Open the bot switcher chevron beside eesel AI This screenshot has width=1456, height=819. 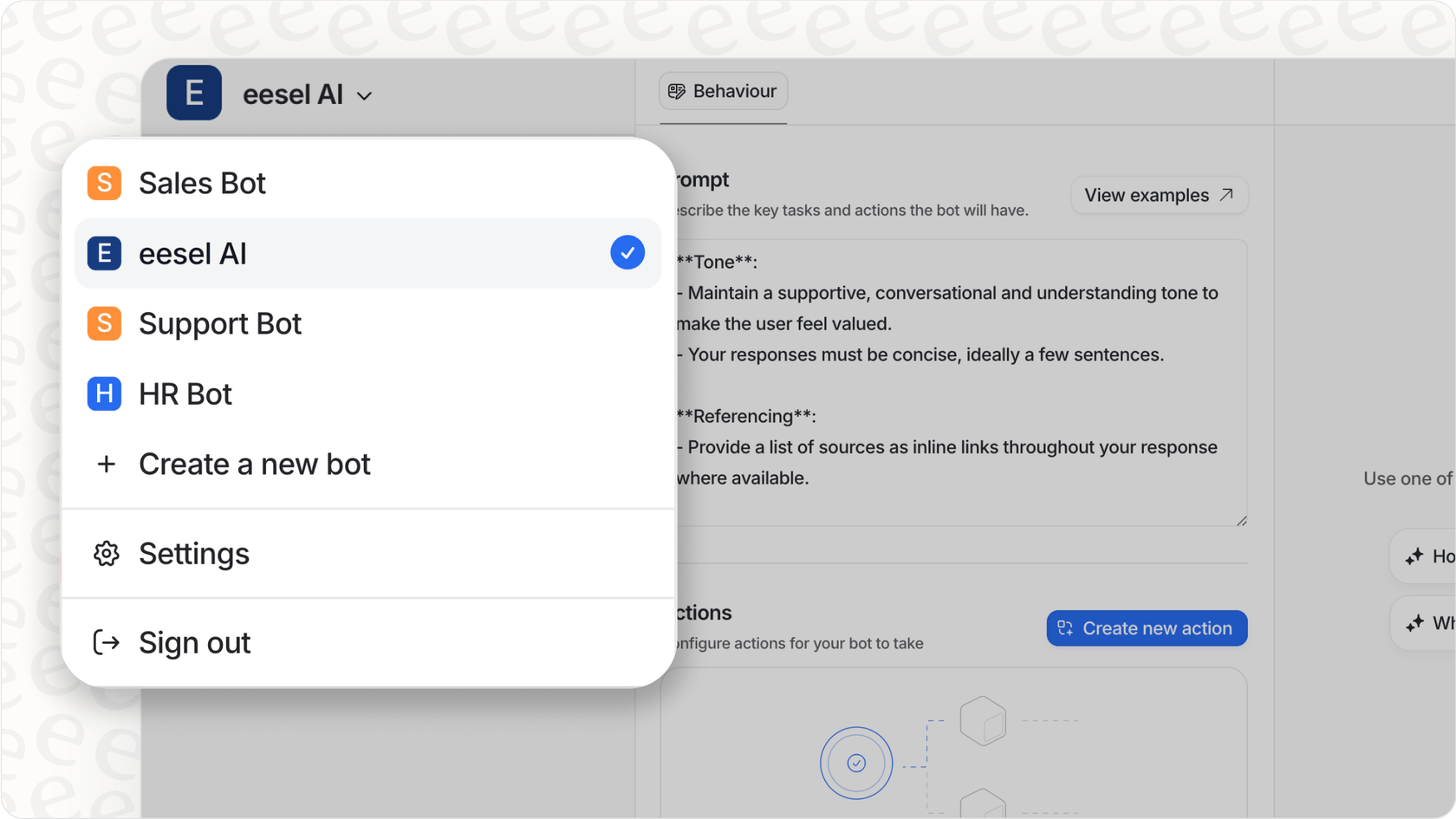(365, 95)
